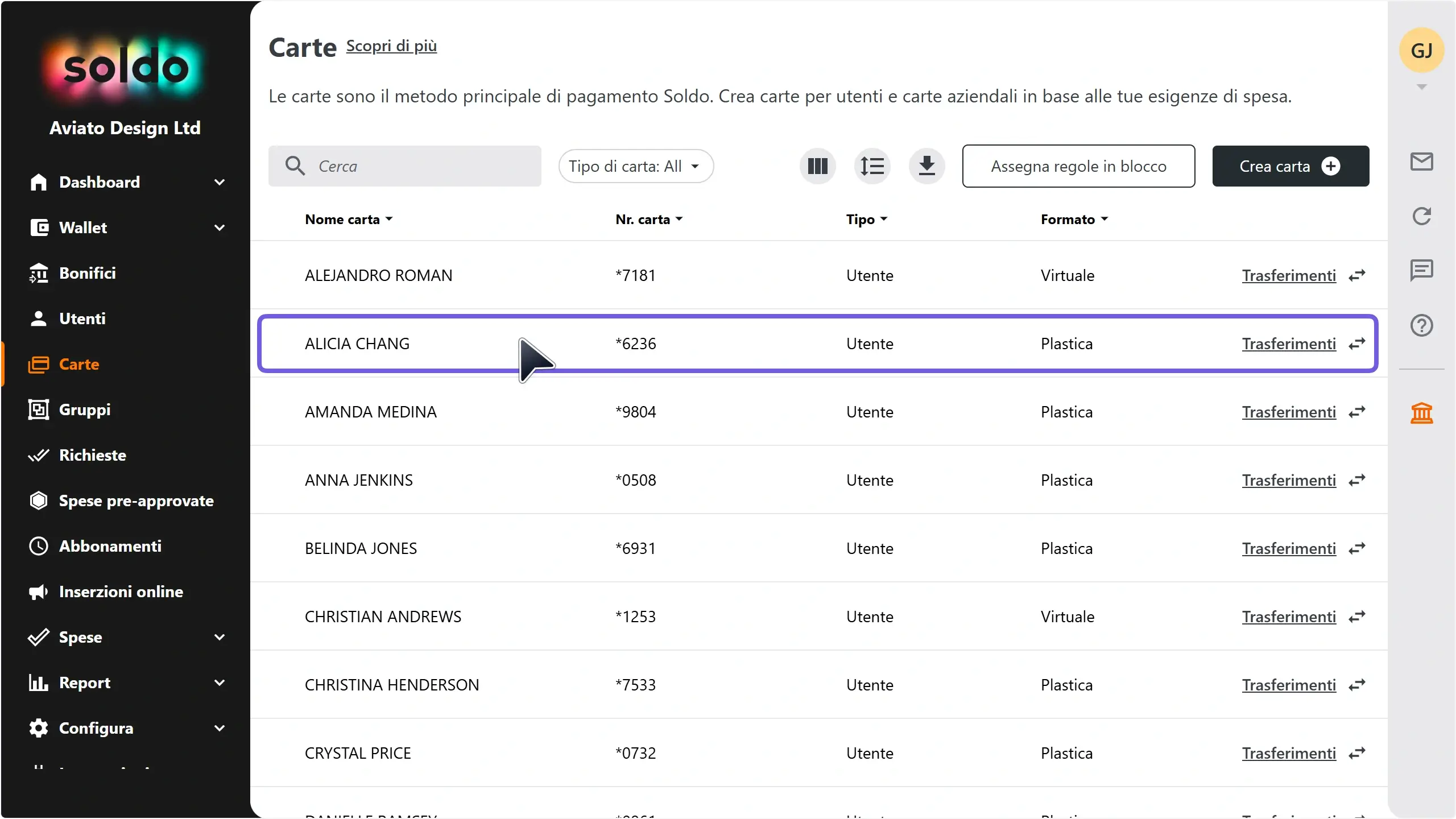Click the refresh icon in right panel

coord(1421,216)
